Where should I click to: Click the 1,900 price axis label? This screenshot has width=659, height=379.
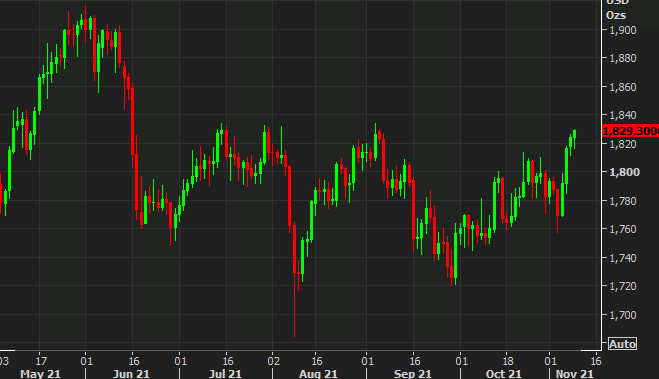tap(623, 30)
